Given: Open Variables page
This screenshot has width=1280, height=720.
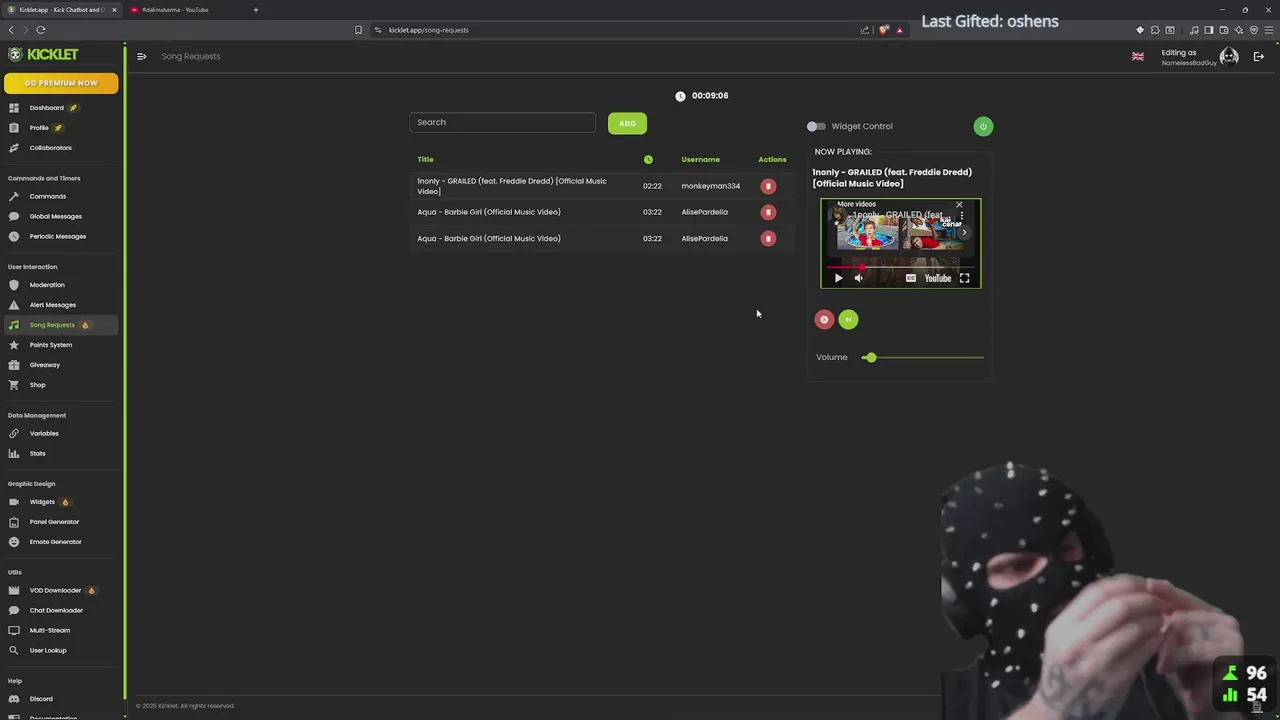Looking at the screenshot, I should pos(44,433).
